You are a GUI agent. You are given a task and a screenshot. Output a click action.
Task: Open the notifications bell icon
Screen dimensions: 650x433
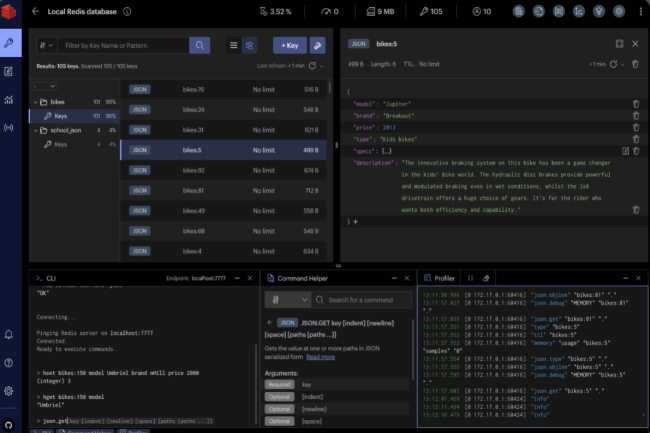click(9, 334)
